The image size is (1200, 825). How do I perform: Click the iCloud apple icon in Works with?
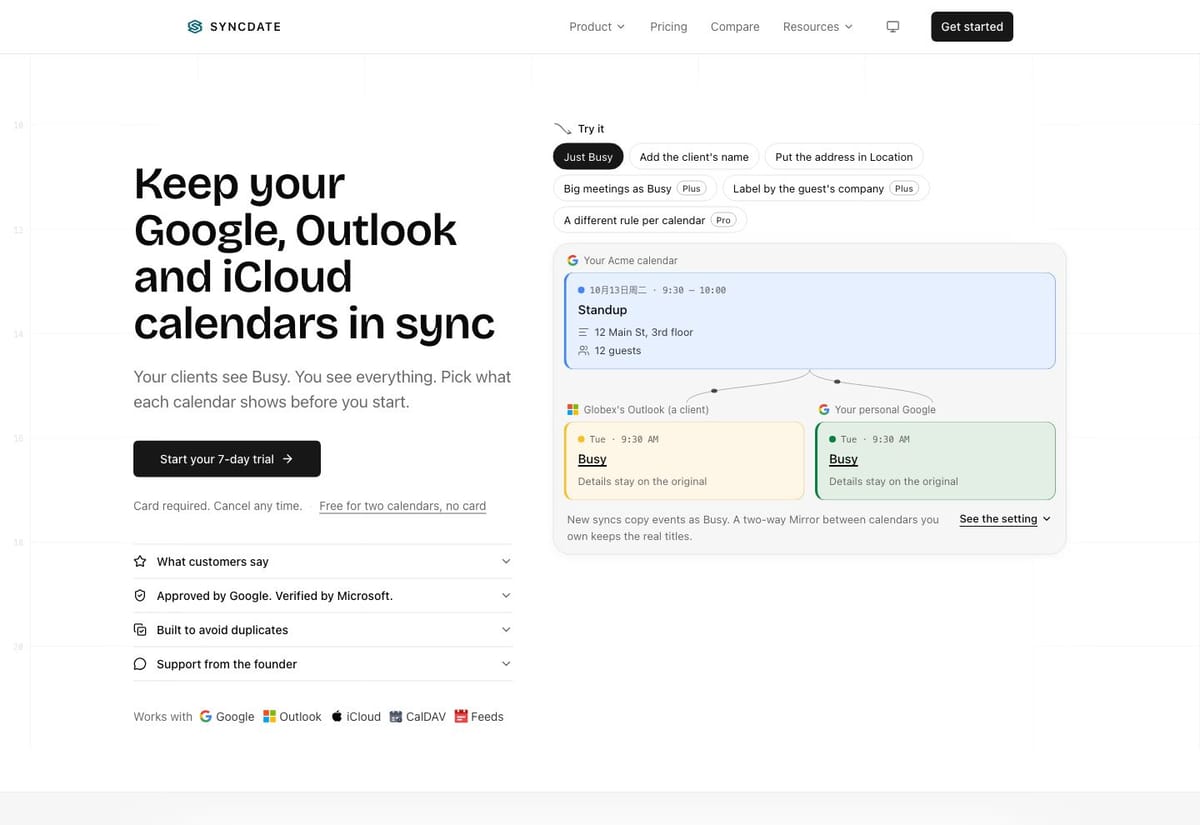click(337, 717)
